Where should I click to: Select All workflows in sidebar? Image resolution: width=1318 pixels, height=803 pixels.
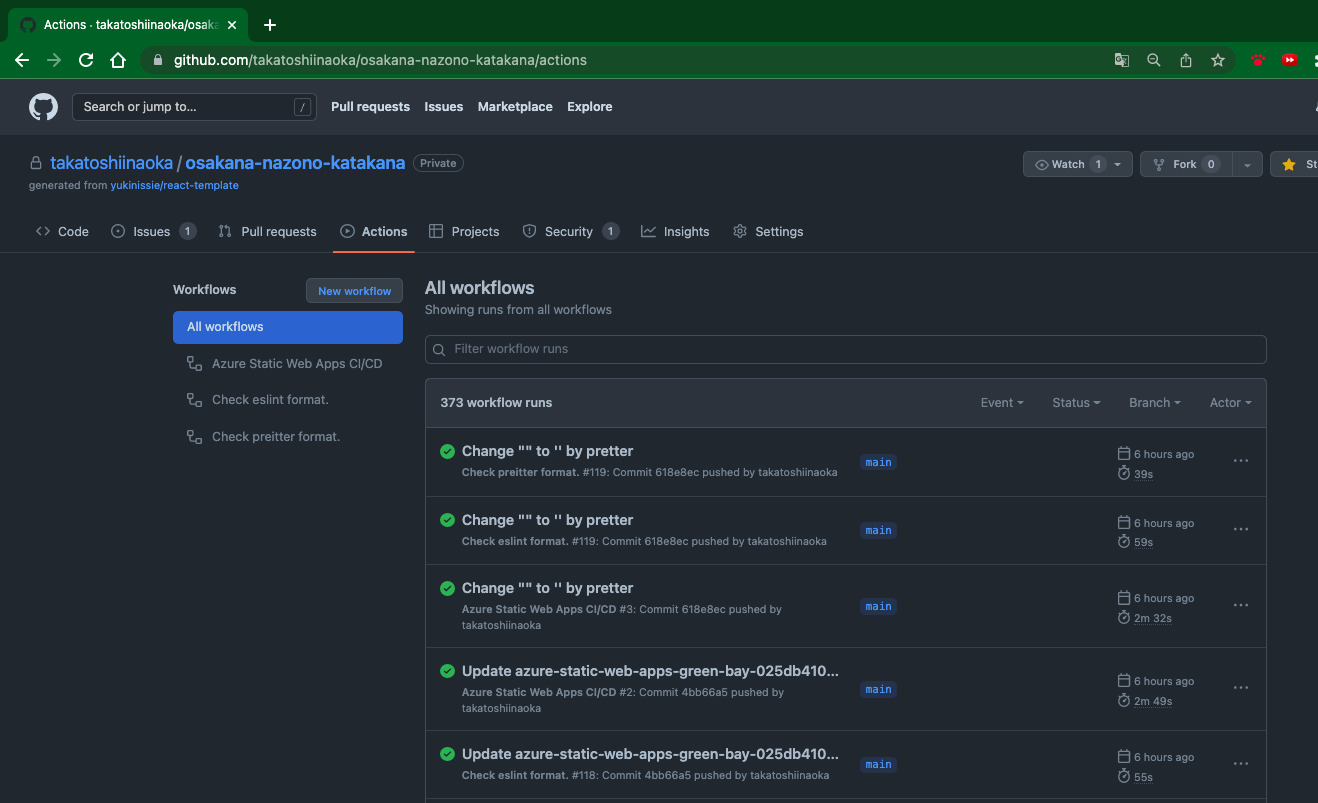(x=288, y=327)
